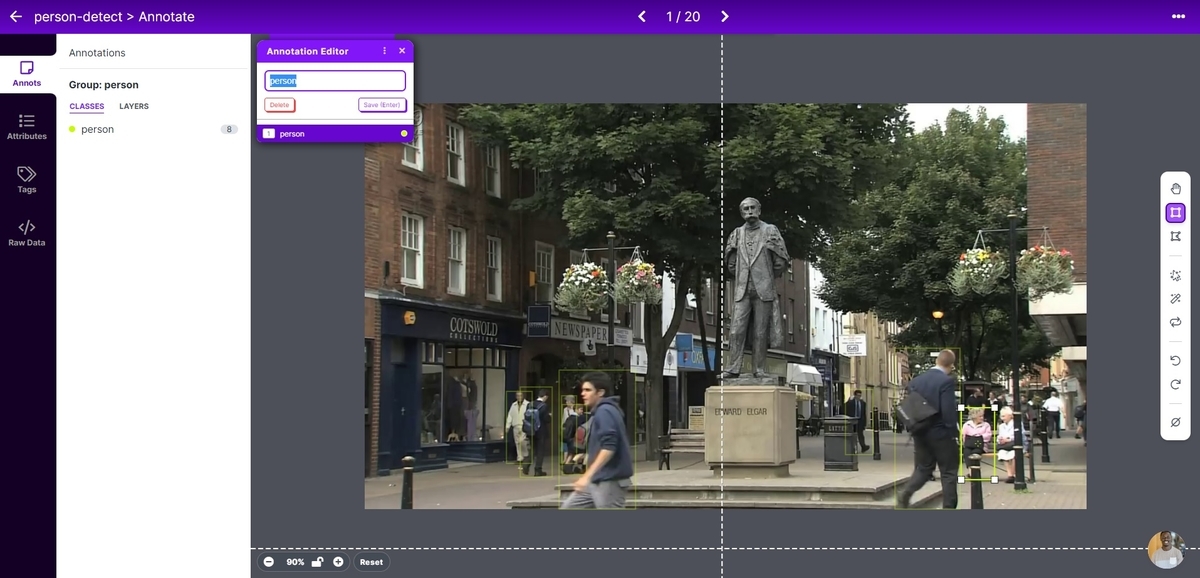Image resolution: width=1200 pixels, height=578 pixels.
Task: Select the hand pan tool
Action: 1175,189
